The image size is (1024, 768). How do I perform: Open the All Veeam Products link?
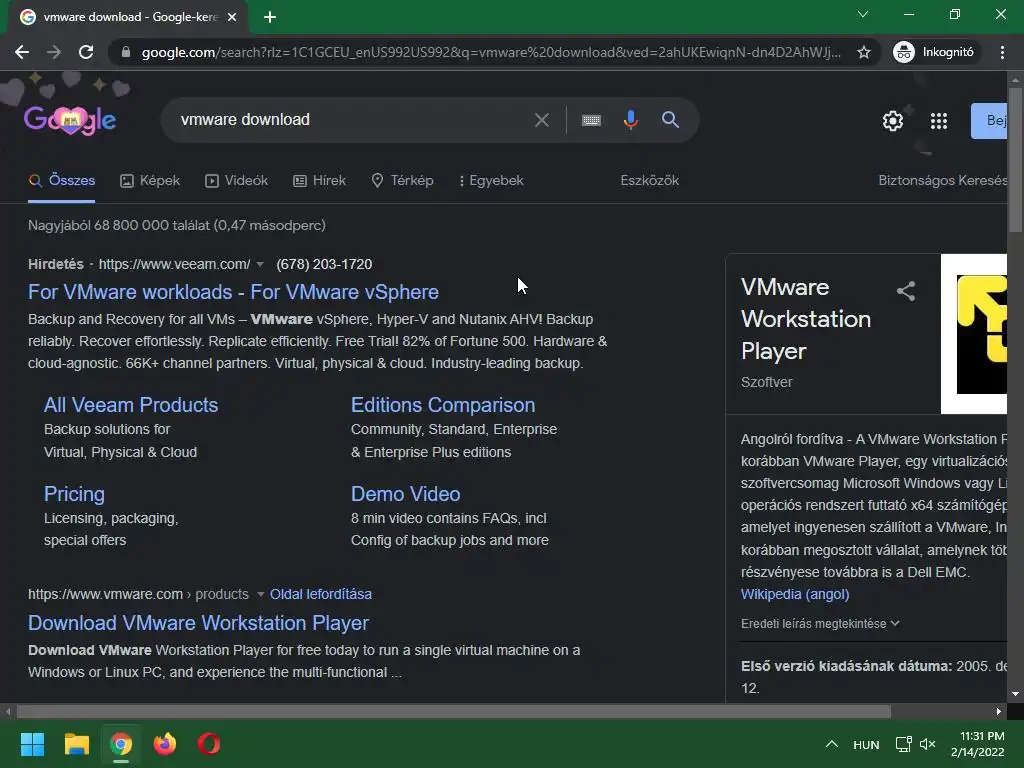[x=131, y=405]
